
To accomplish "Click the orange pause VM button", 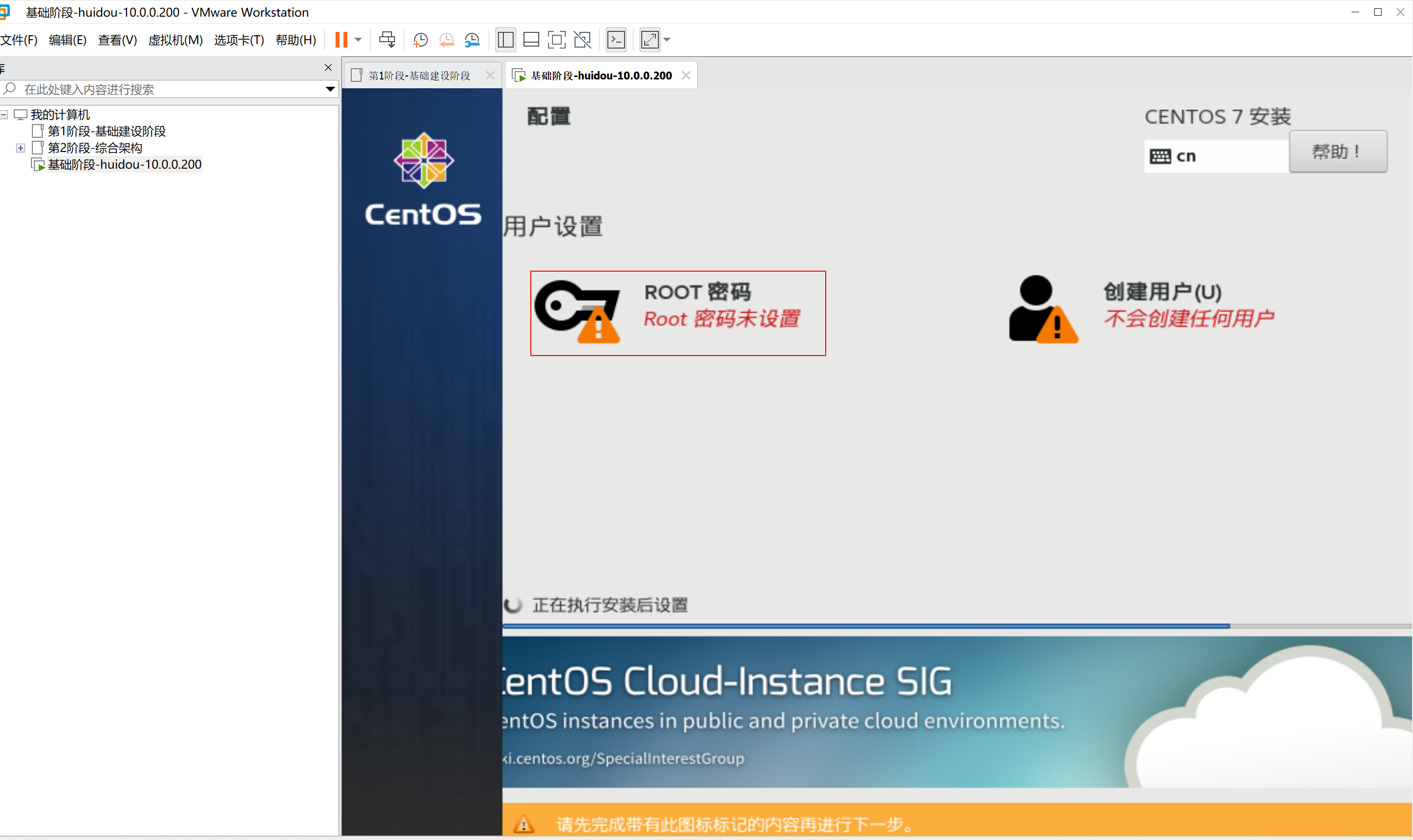I will click(341, 40).
